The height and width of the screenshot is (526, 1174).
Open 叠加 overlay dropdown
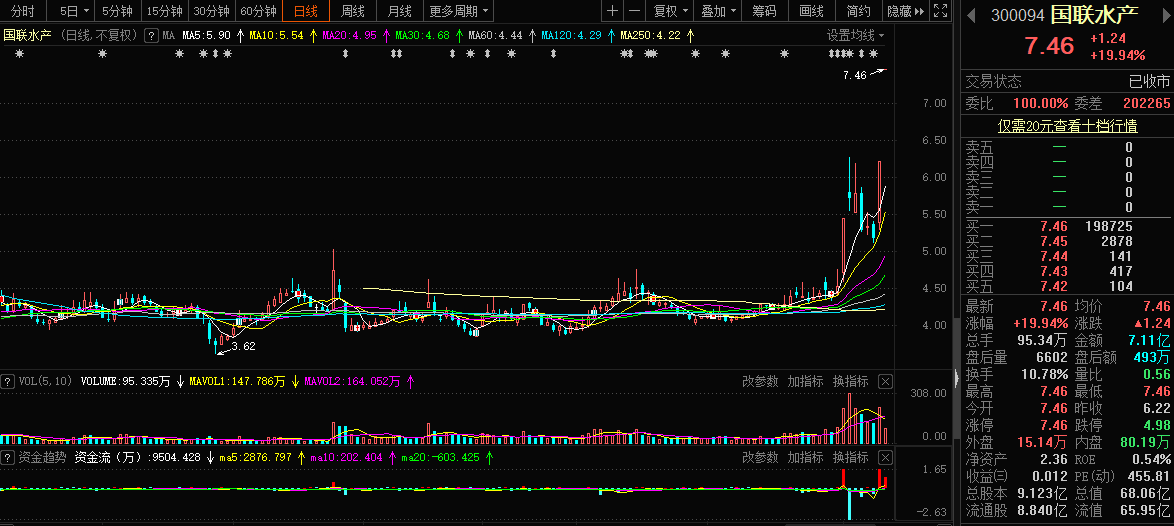718,10
